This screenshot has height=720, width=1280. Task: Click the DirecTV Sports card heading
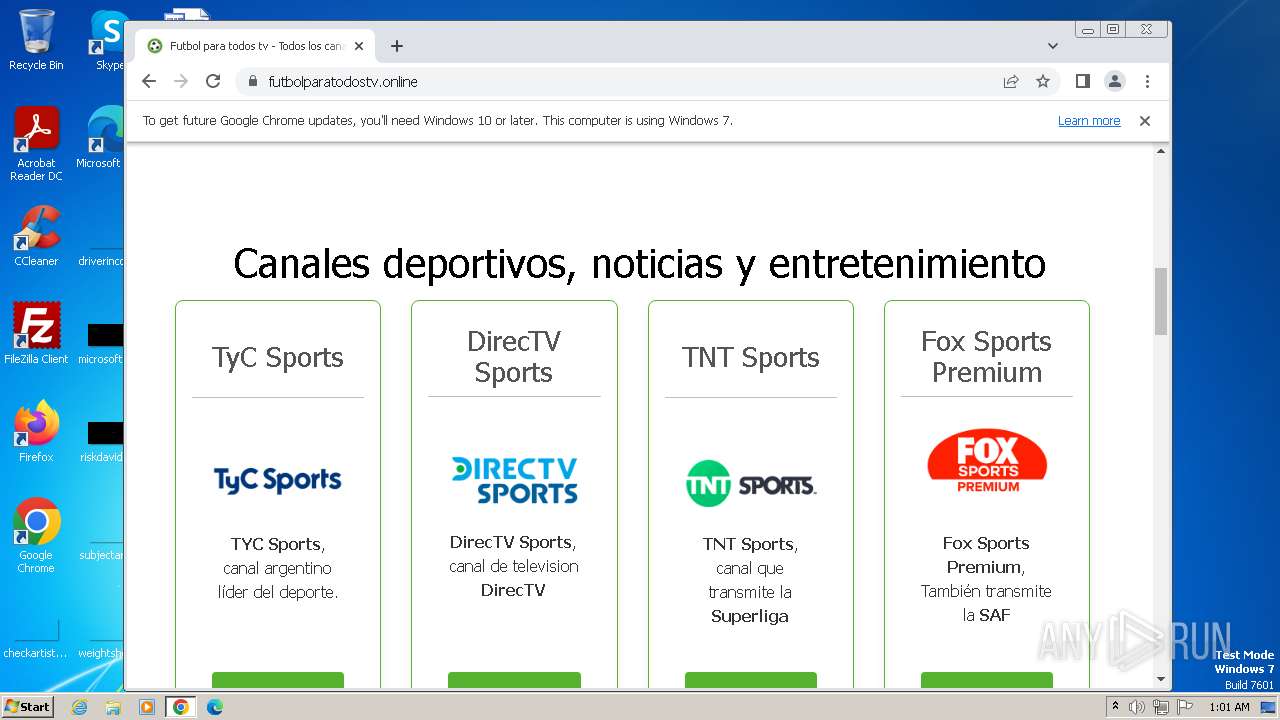point(514,356)
